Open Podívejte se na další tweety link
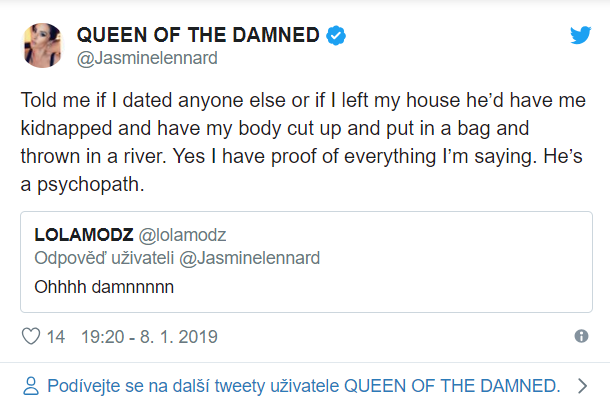The width and height of the screenshot is (610, 406). 304,386
